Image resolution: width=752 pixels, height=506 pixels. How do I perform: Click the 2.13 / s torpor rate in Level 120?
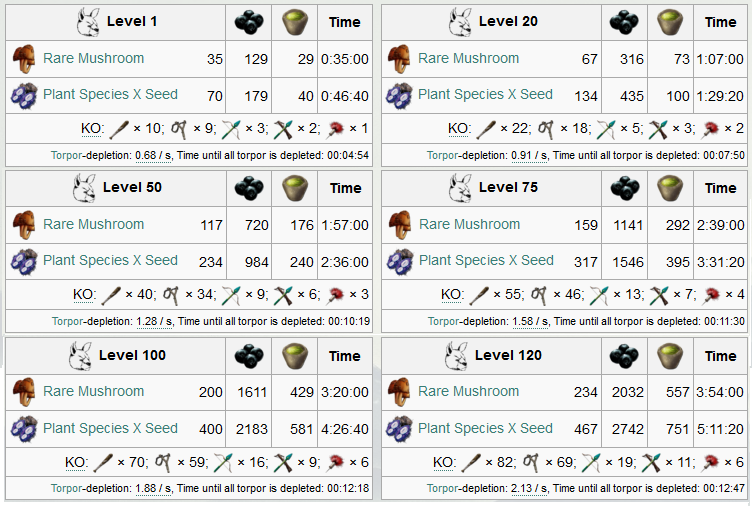(529, 489)
